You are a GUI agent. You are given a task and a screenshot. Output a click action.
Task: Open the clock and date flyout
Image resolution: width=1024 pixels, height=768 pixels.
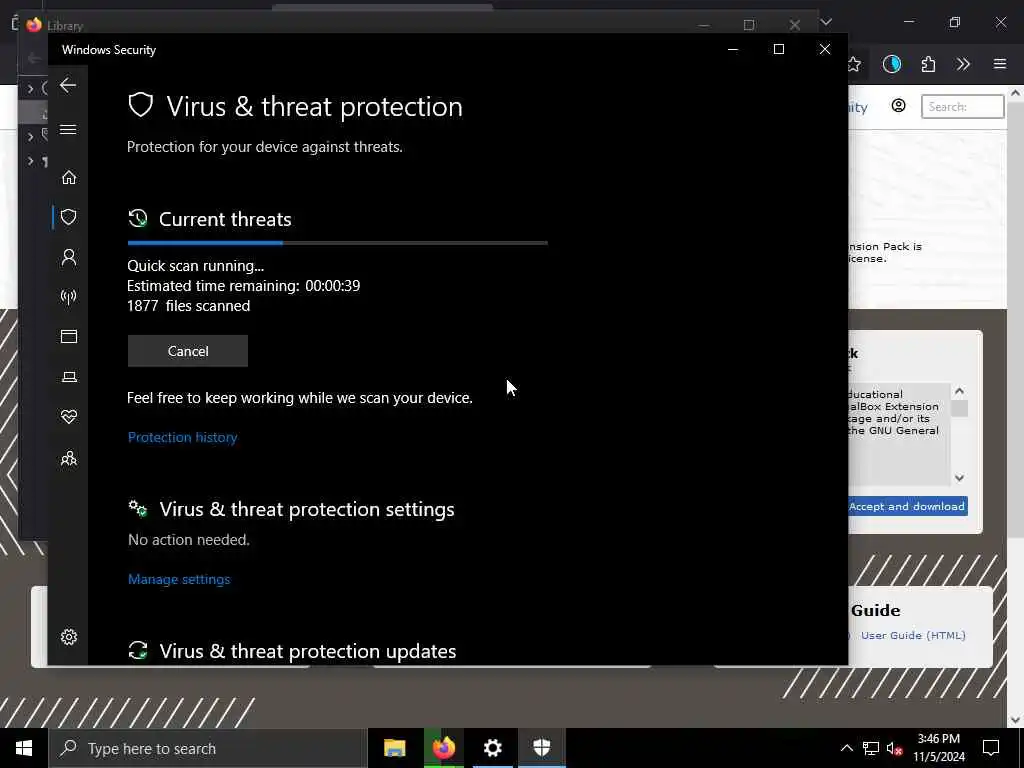click(939, 748)
